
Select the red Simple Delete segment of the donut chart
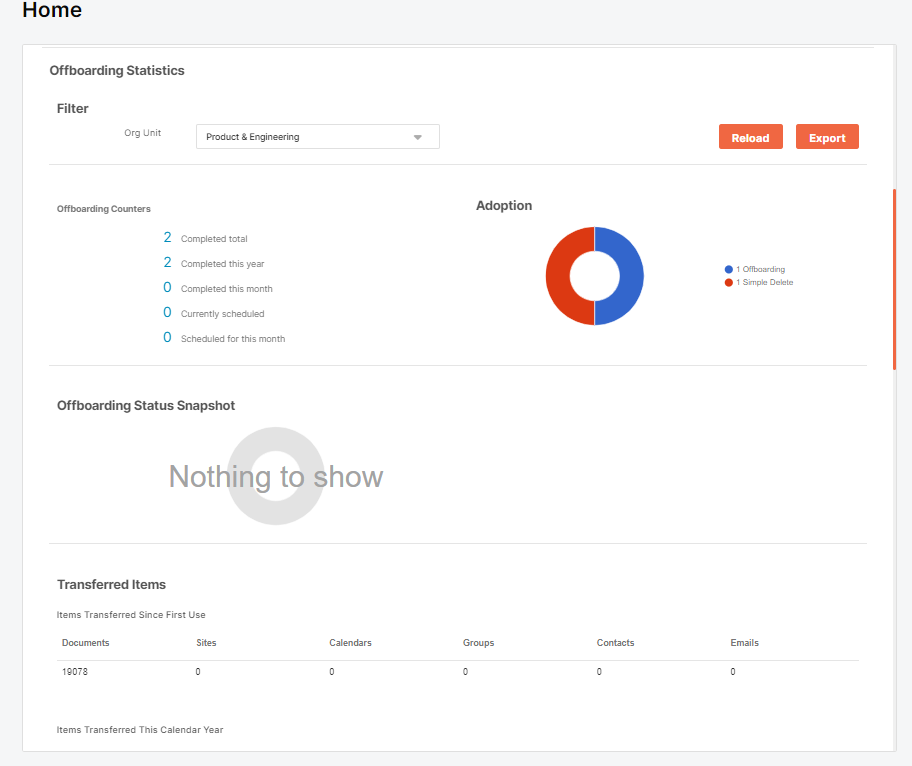560,276
